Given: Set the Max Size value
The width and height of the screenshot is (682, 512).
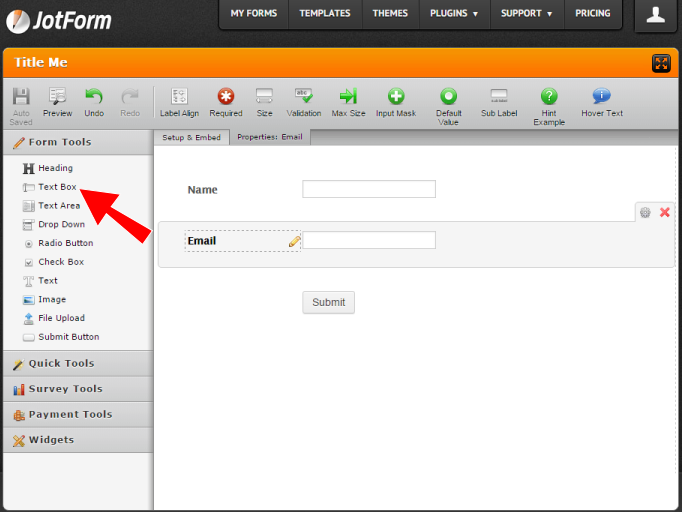Looking at the screenshot, I should click(348, 103).
